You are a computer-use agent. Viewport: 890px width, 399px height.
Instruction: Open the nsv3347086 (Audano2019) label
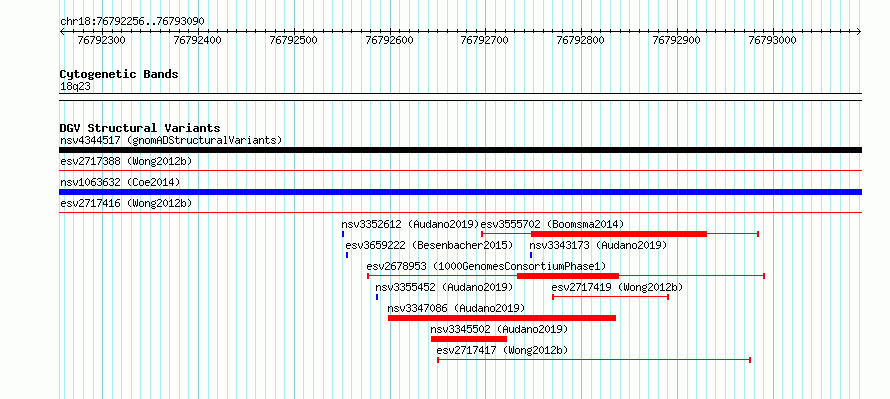[x=456, y=308]
